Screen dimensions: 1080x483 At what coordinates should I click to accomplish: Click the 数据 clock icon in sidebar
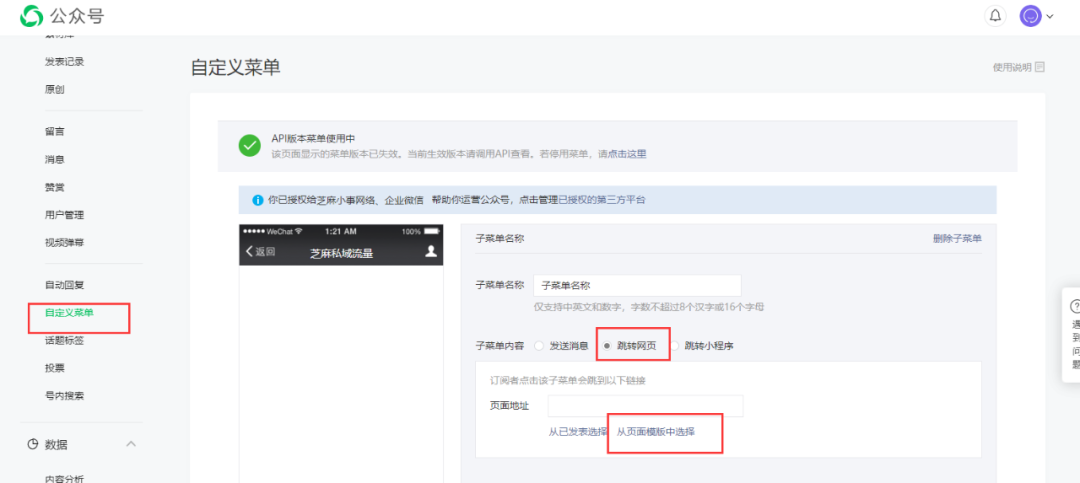32,444
